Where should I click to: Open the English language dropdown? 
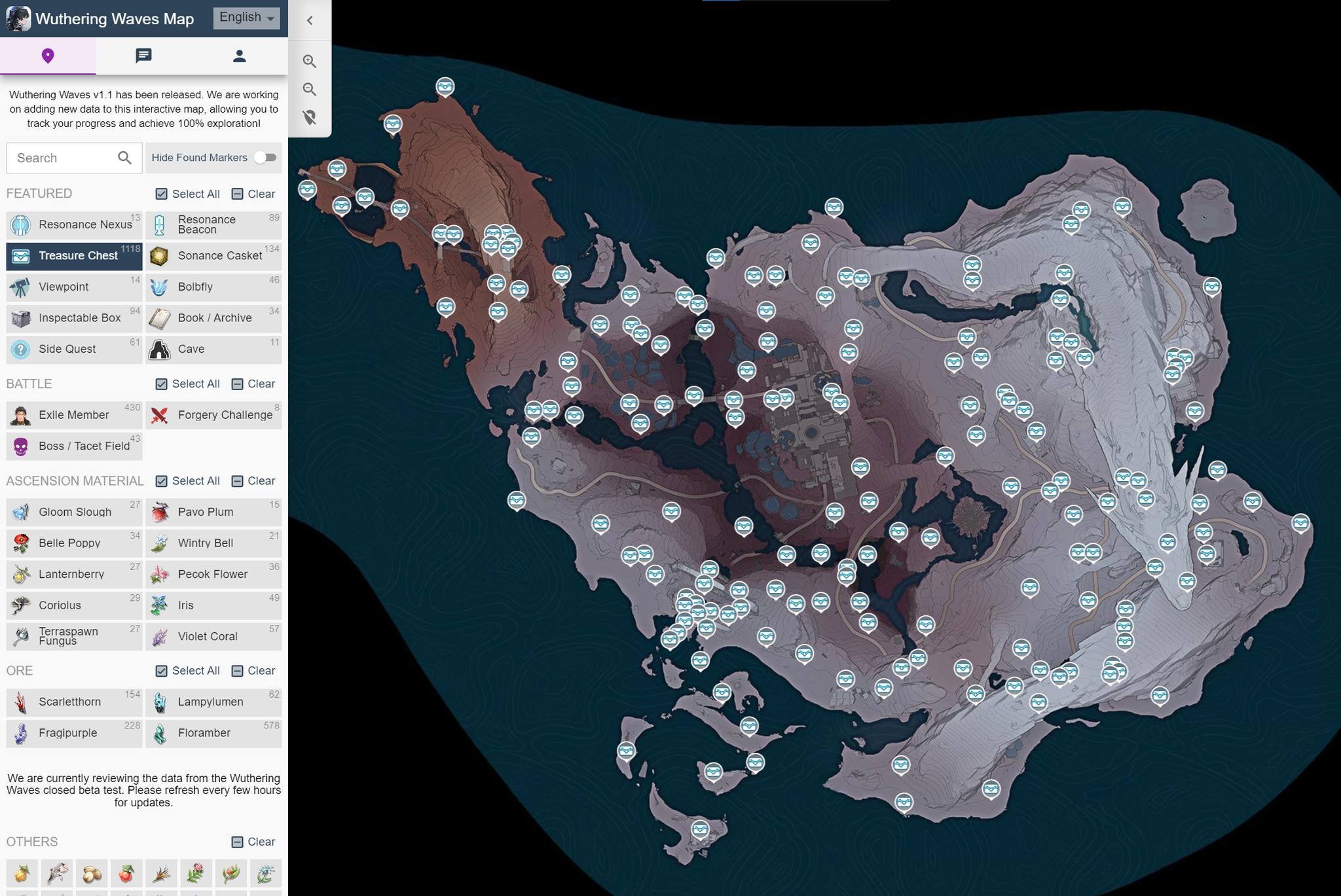[x=247, y=18]
